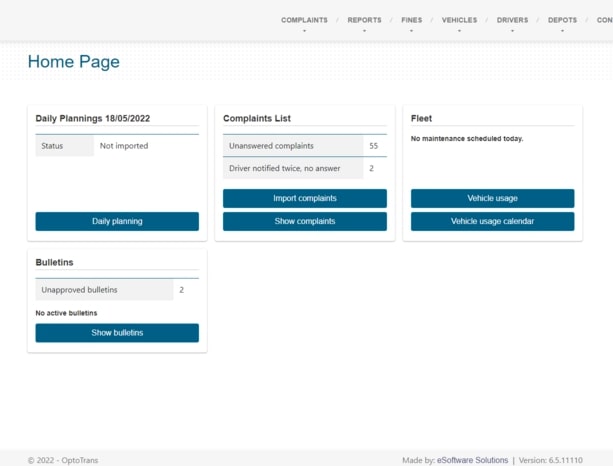Click the Daily planning button

[117, 221]
